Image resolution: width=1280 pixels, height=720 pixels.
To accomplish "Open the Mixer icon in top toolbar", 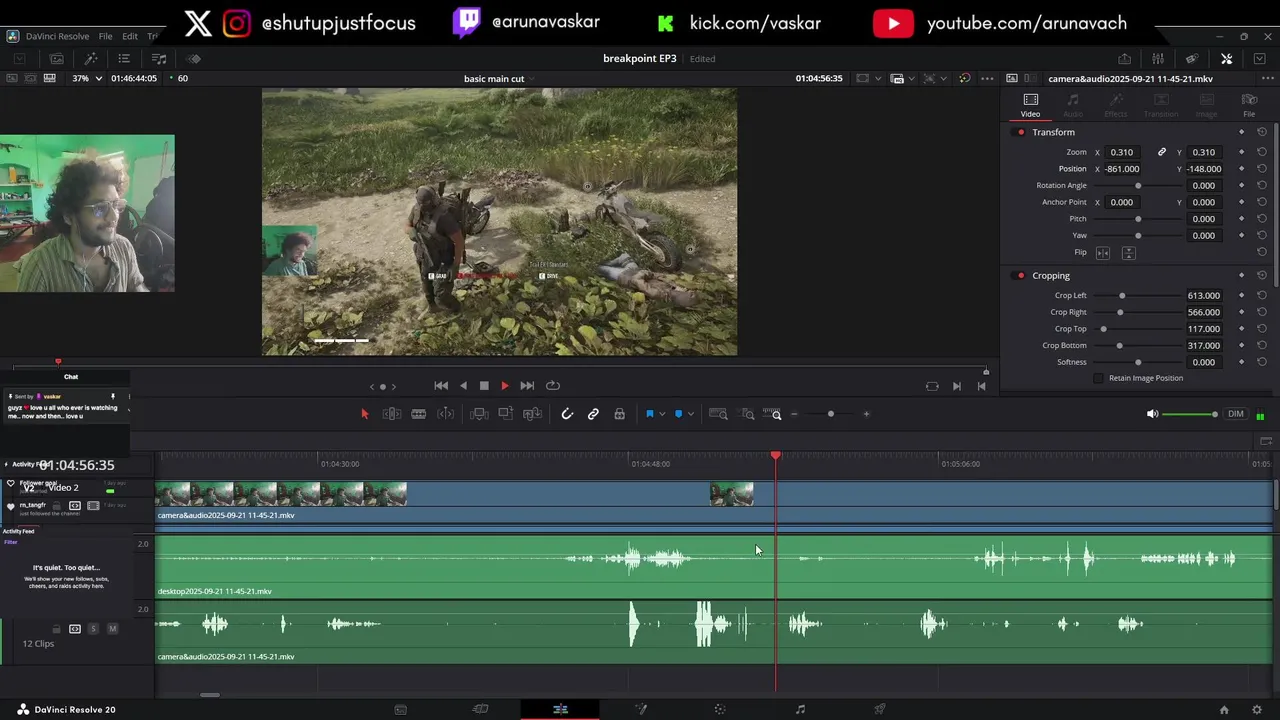I will coord(1158,59).
